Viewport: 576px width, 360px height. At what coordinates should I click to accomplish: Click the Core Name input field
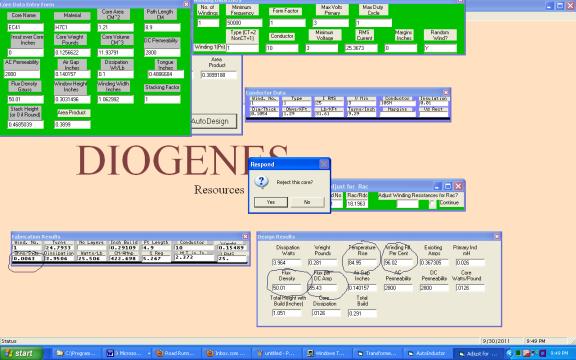[26, 28]
